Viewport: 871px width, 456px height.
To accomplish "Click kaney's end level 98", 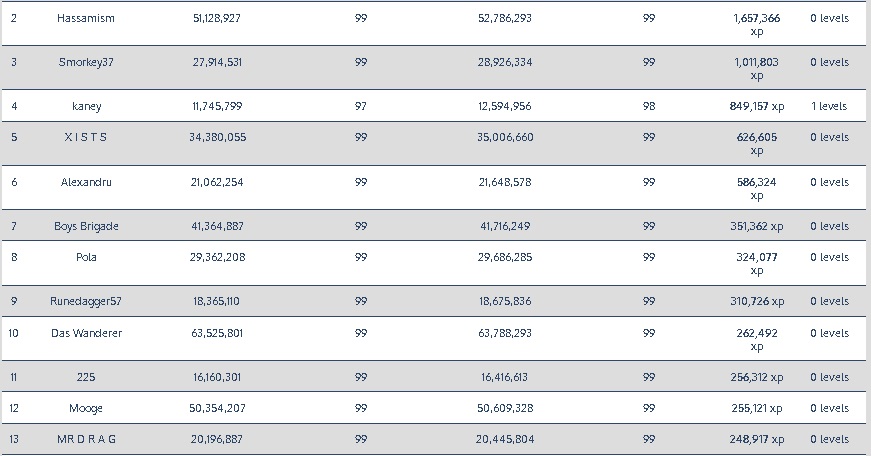I will (649, 106).
